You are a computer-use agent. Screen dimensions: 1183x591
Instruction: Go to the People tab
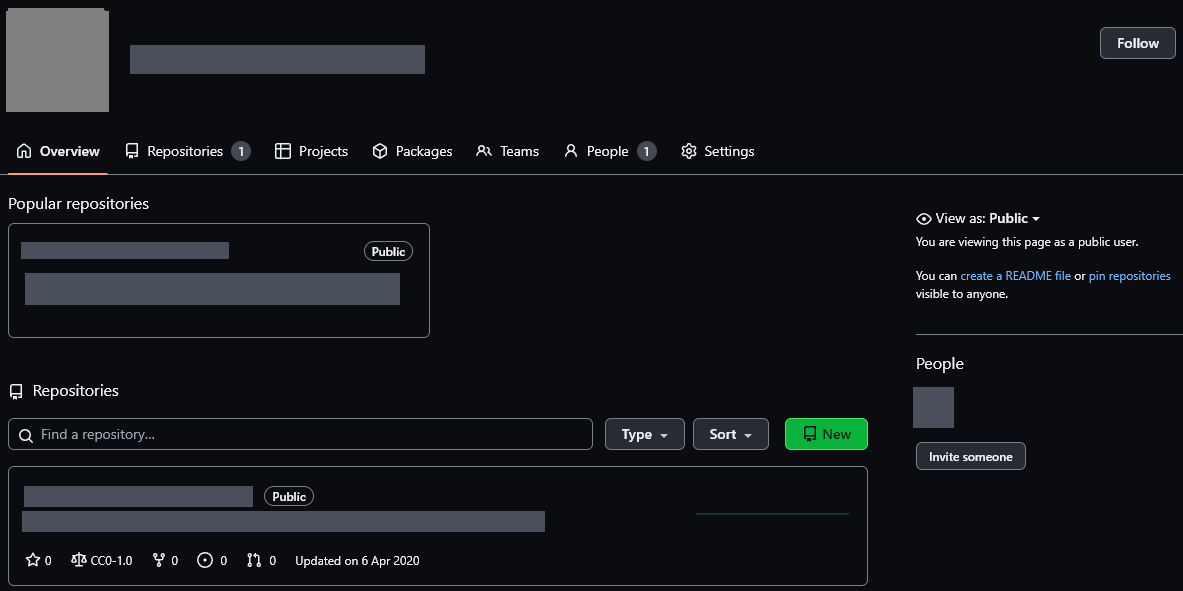(607, 151)
